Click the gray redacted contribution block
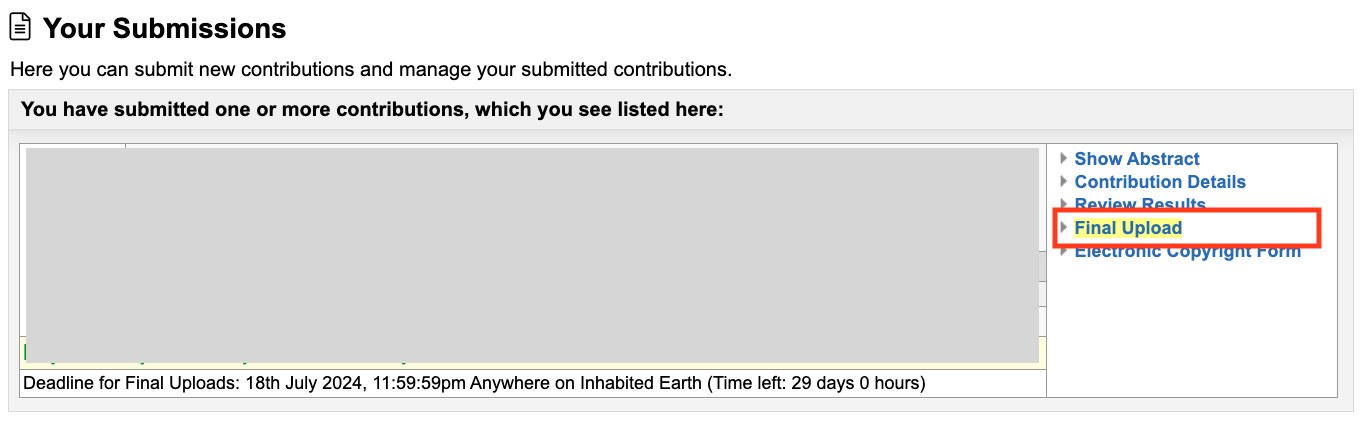This screenshot has width=1363, height=421. pos(532,255)
